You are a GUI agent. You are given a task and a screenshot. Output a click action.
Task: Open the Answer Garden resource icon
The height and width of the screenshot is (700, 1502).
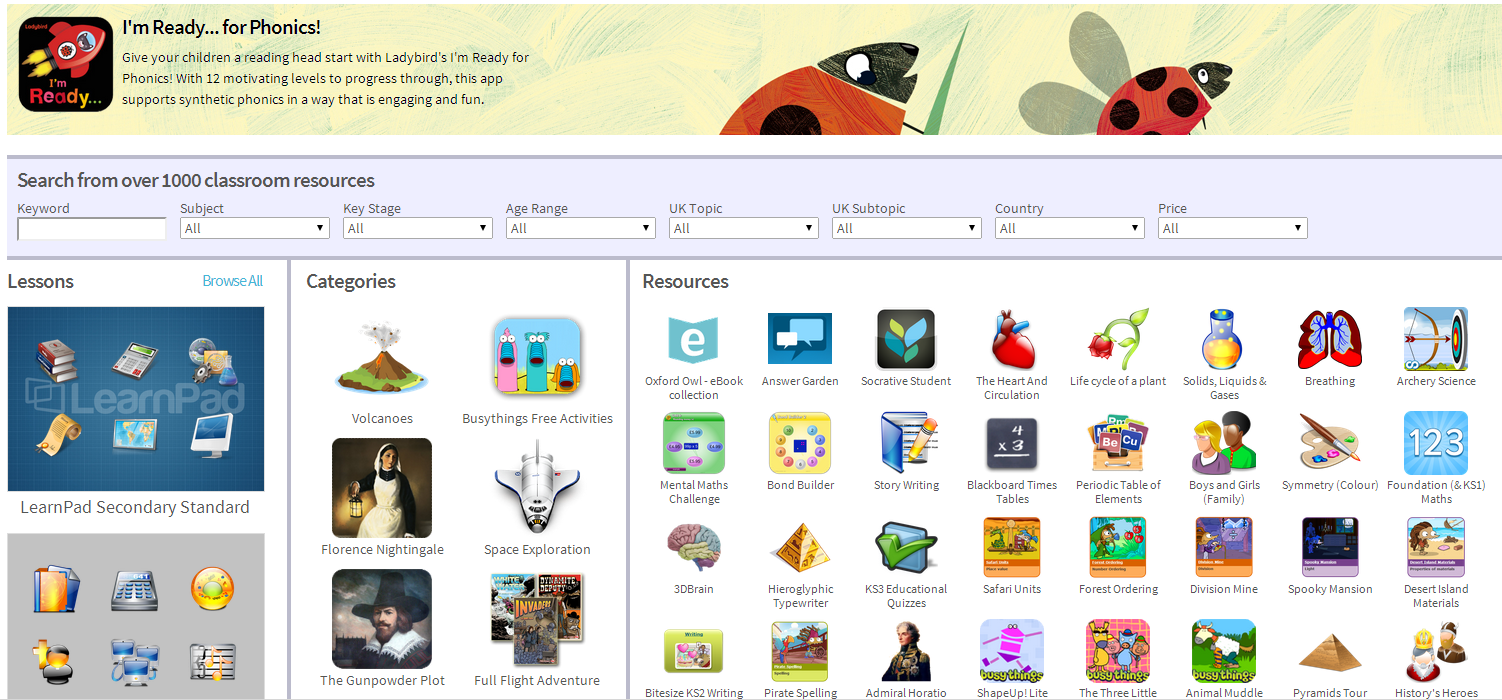pyautogui.click(x=799, y=339)
